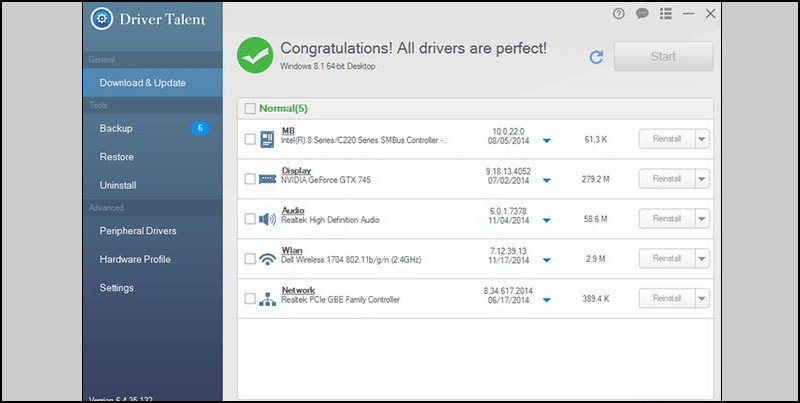Click the Normal(5) group label
800x403 pixels.
coord(283,109)
